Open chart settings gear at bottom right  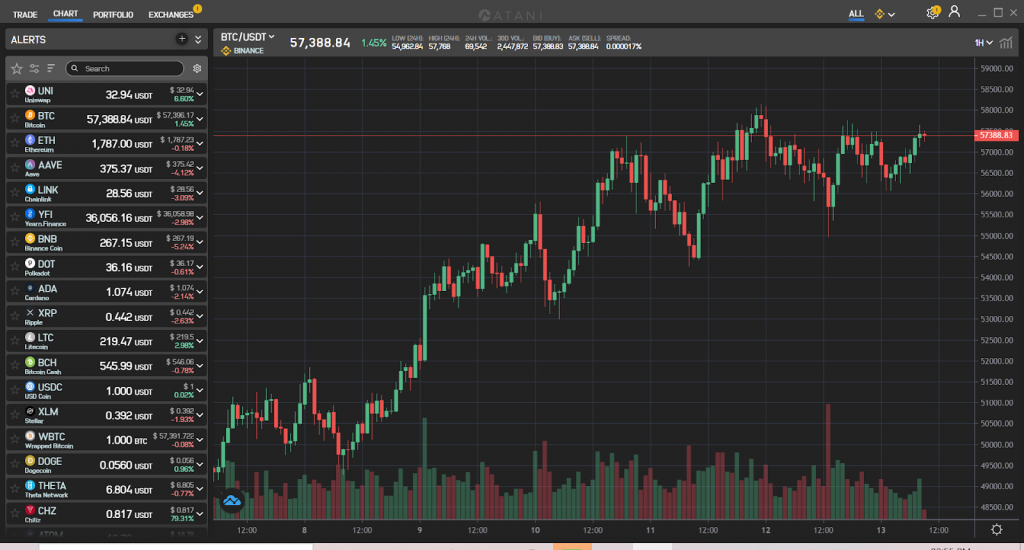pos(997,529)
